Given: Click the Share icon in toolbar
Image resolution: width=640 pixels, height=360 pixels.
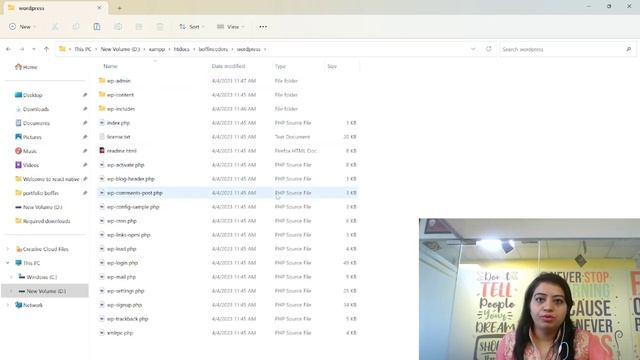Looking at the screenshot, I should click(139, 27).
